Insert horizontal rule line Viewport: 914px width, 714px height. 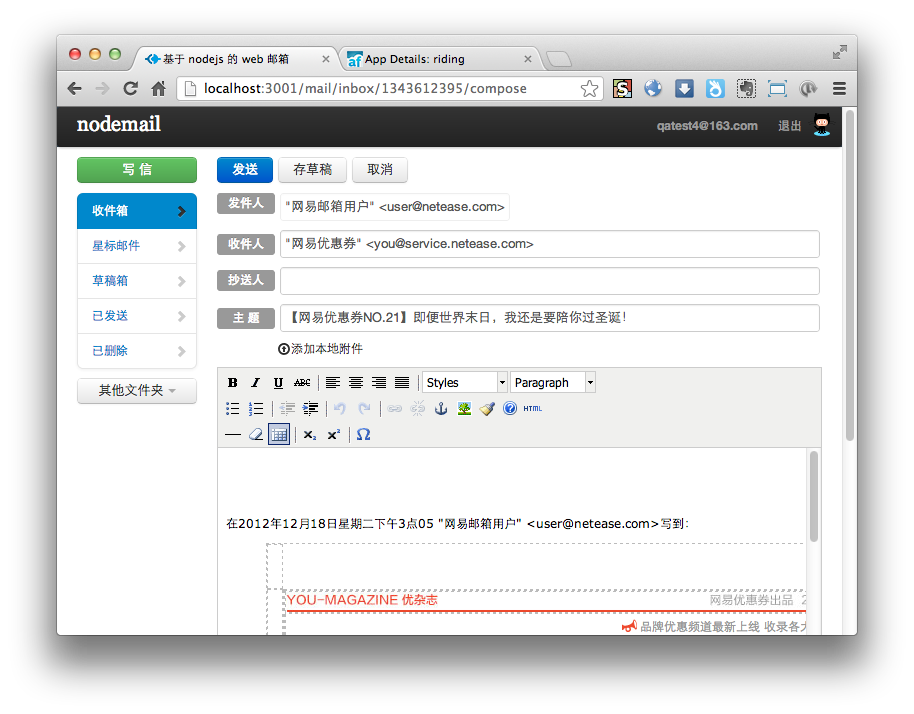coord(233,435)
